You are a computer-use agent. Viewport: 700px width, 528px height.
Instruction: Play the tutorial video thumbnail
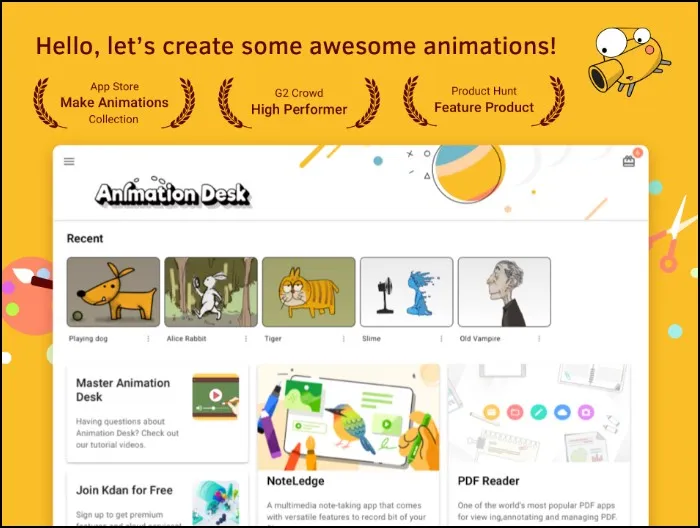[216, 396]
